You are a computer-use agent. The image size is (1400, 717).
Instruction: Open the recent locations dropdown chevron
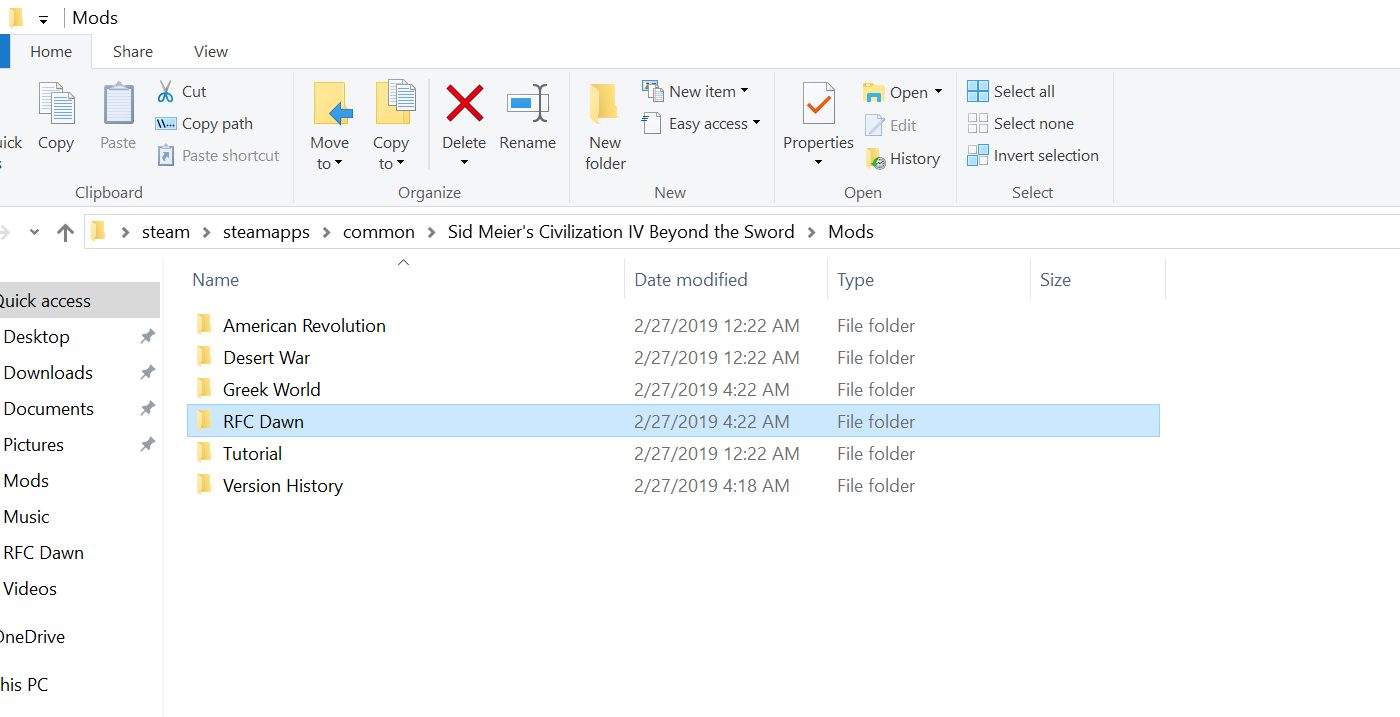tap(34, 232)
